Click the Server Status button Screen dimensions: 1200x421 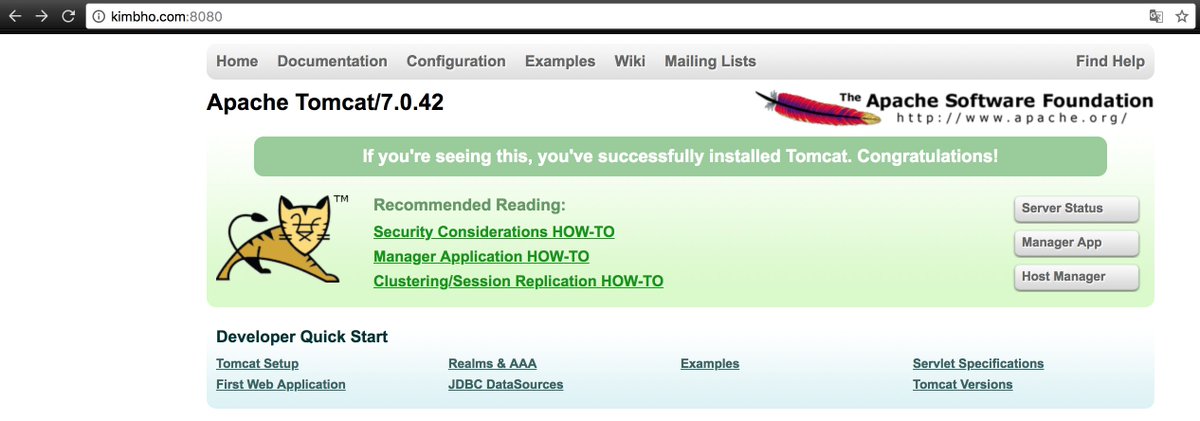[x=1076, y=209]
